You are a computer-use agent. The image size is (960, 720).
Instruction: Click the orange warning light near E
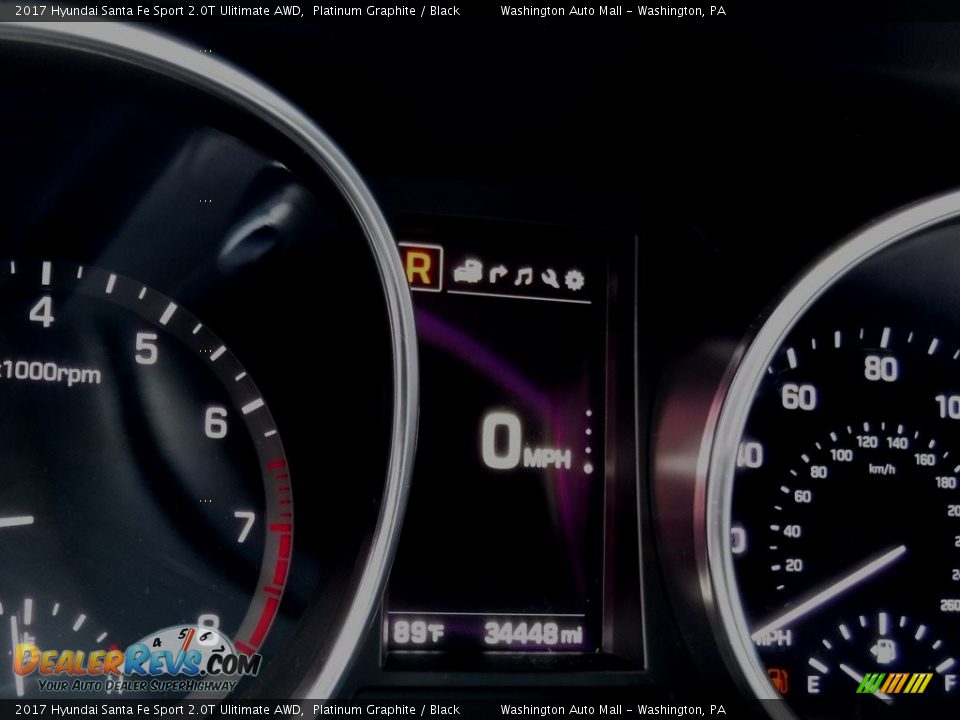[777, 681]
